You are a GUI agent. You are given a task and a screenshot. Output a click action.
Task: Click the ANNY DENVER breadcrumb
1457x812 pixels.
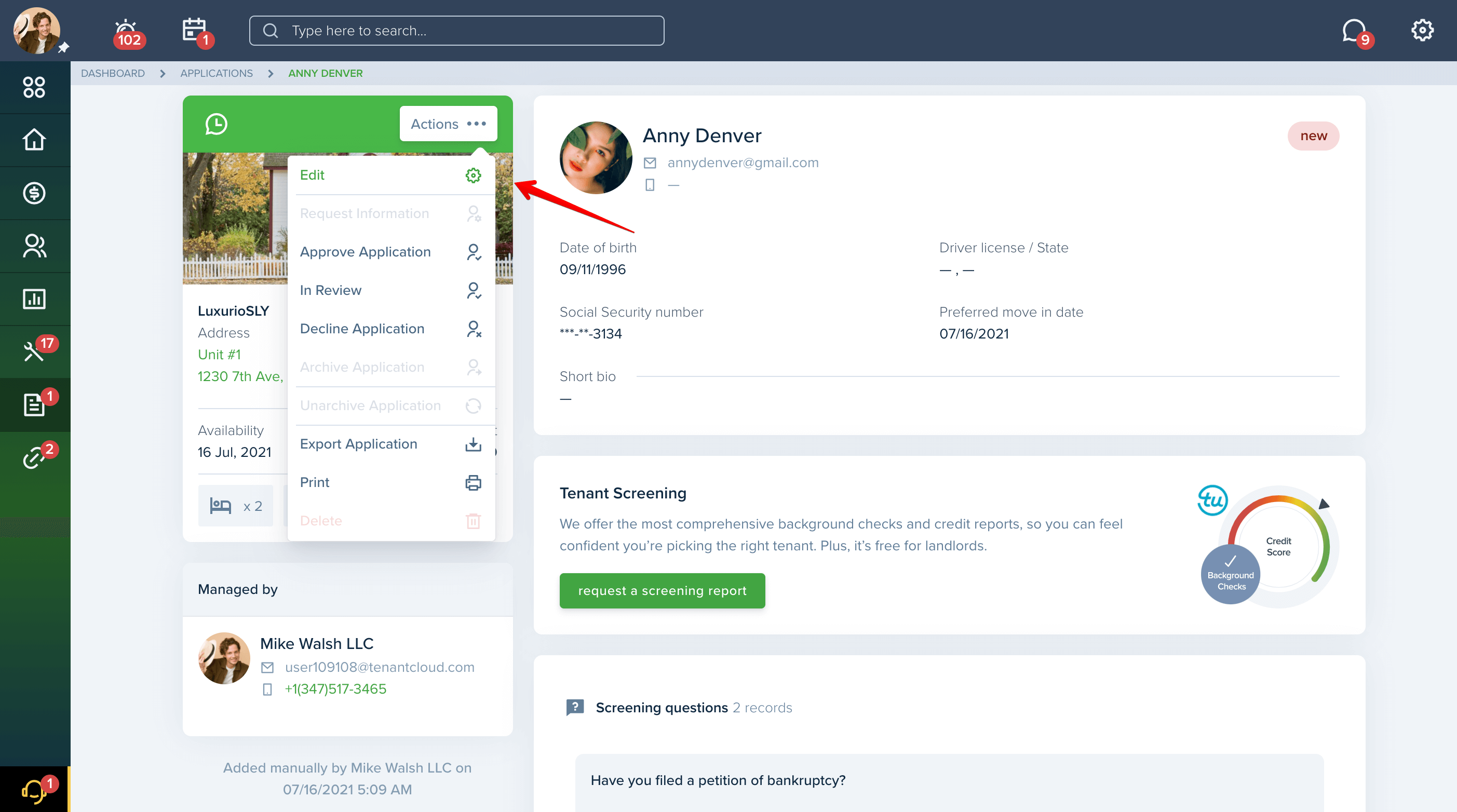[325, 74]
